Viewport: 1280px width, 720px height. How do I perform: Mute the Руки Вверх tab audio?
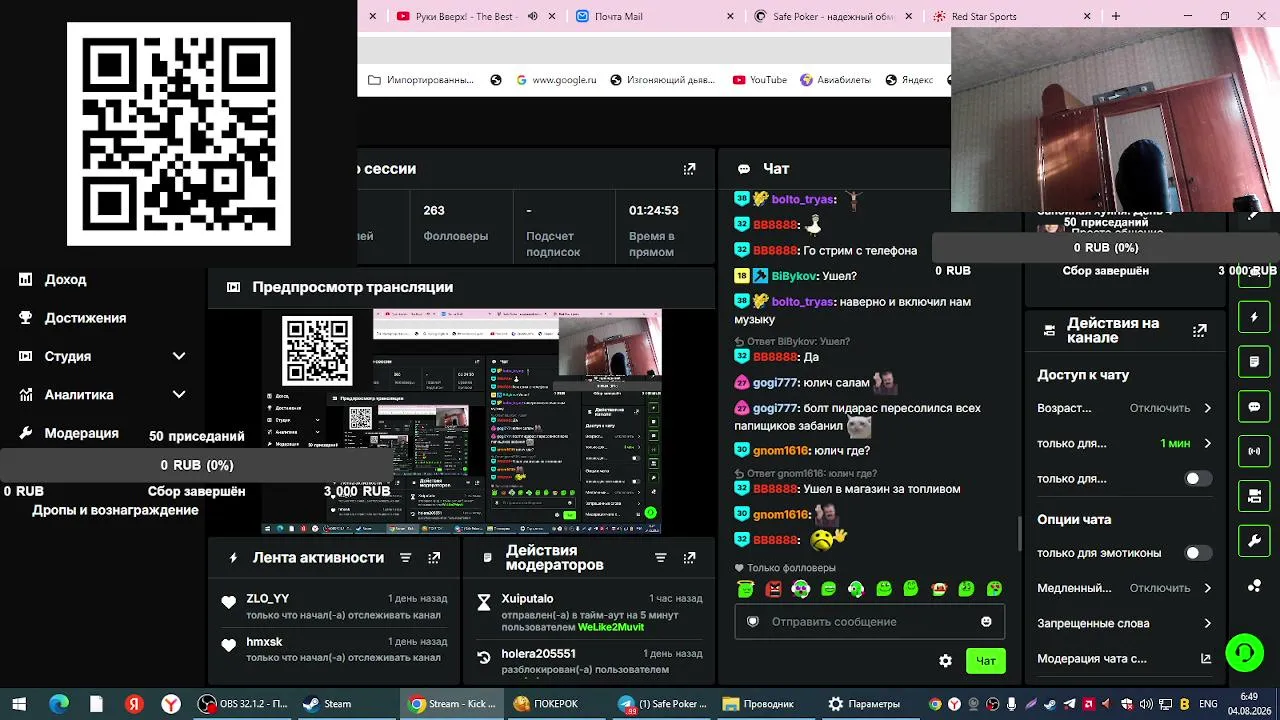click(532, 16)
